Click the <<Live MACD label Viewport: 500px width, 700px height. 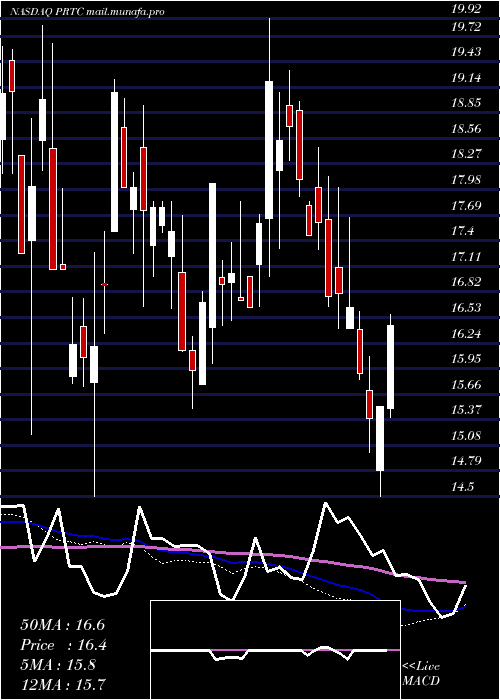click(x=421, y=674)
